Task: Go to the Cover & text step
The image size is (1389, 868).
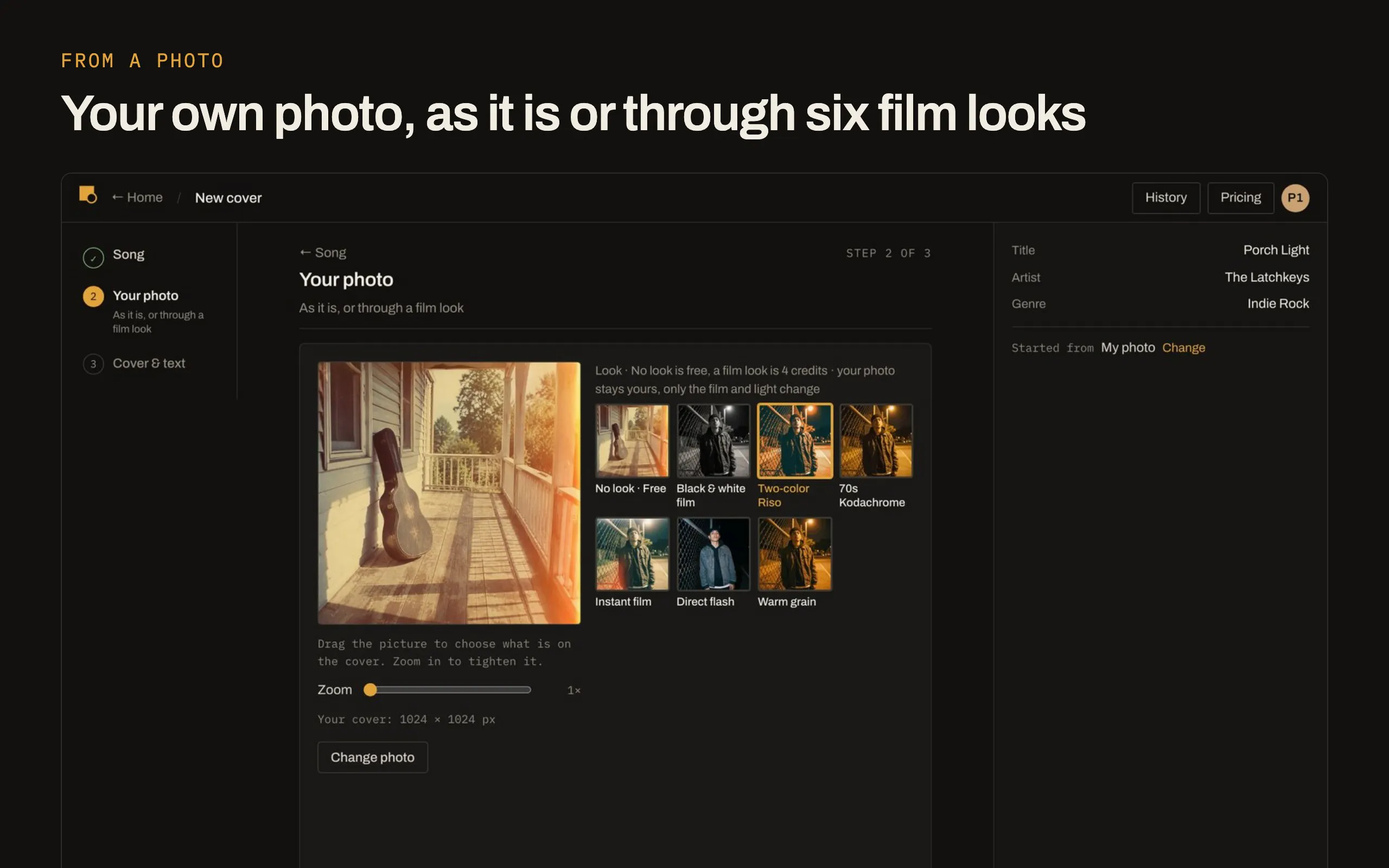Action: coord(149,363)
